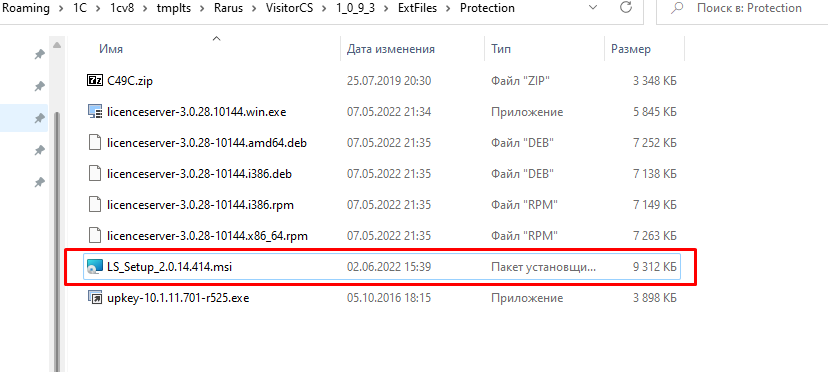Open the address bar history dropdown
The width and height of the screenshot is (828, 372).
[x=595, y=8]
